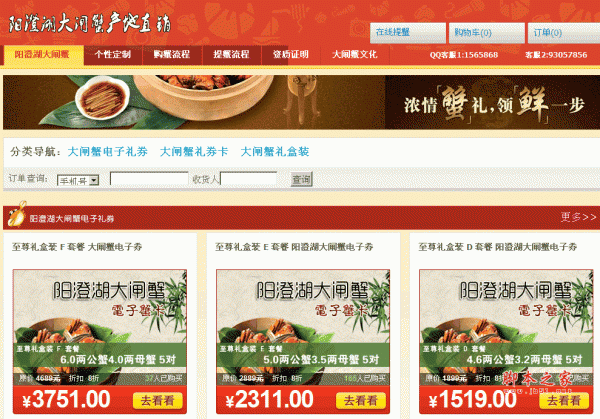Click the 更多>> link
Image resolution: width=600 pixels, height=419 pixels.
pyautogui.click(x=578, y=217)
